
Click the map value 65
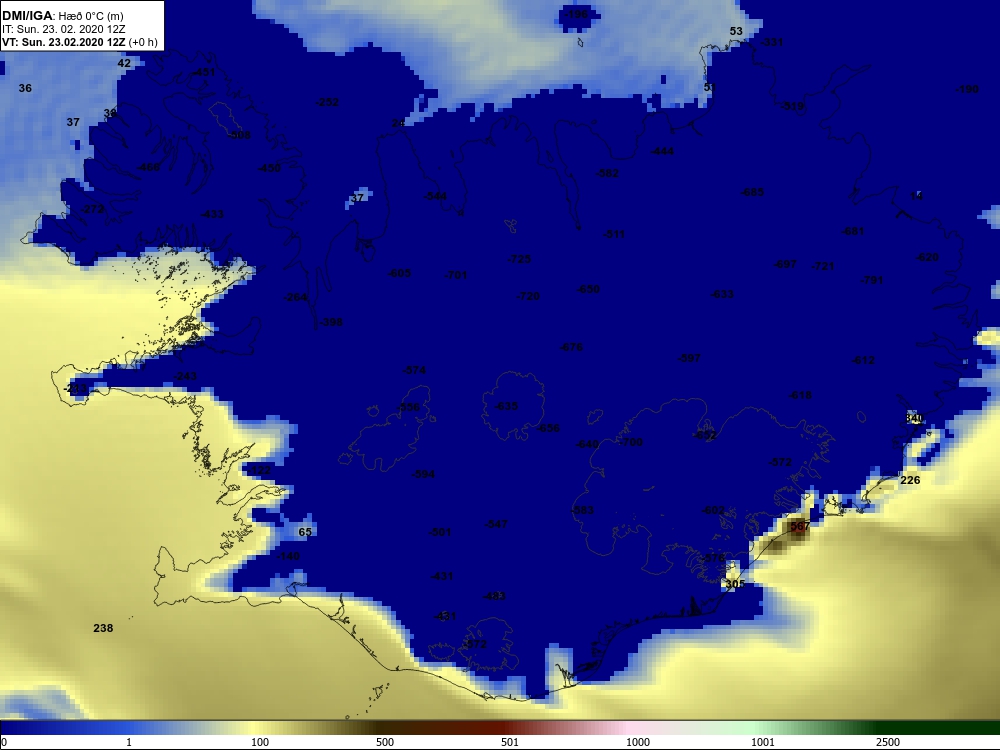[305, 532]
